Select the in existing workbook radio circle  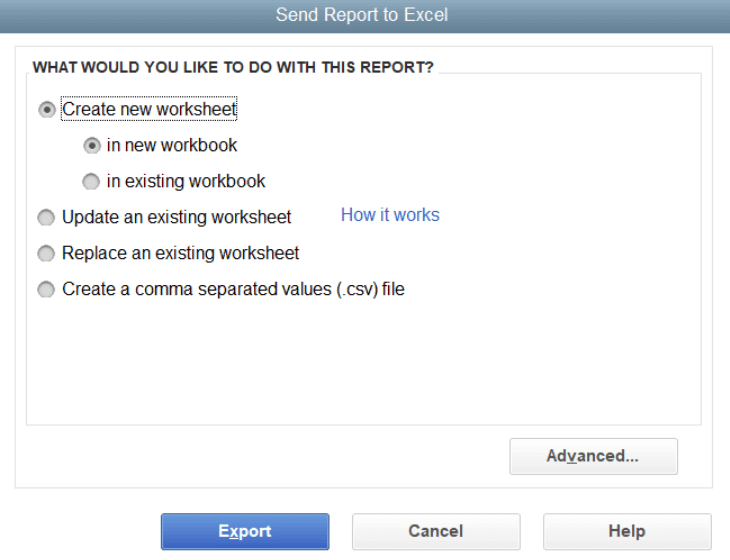[x=92, y=181]
